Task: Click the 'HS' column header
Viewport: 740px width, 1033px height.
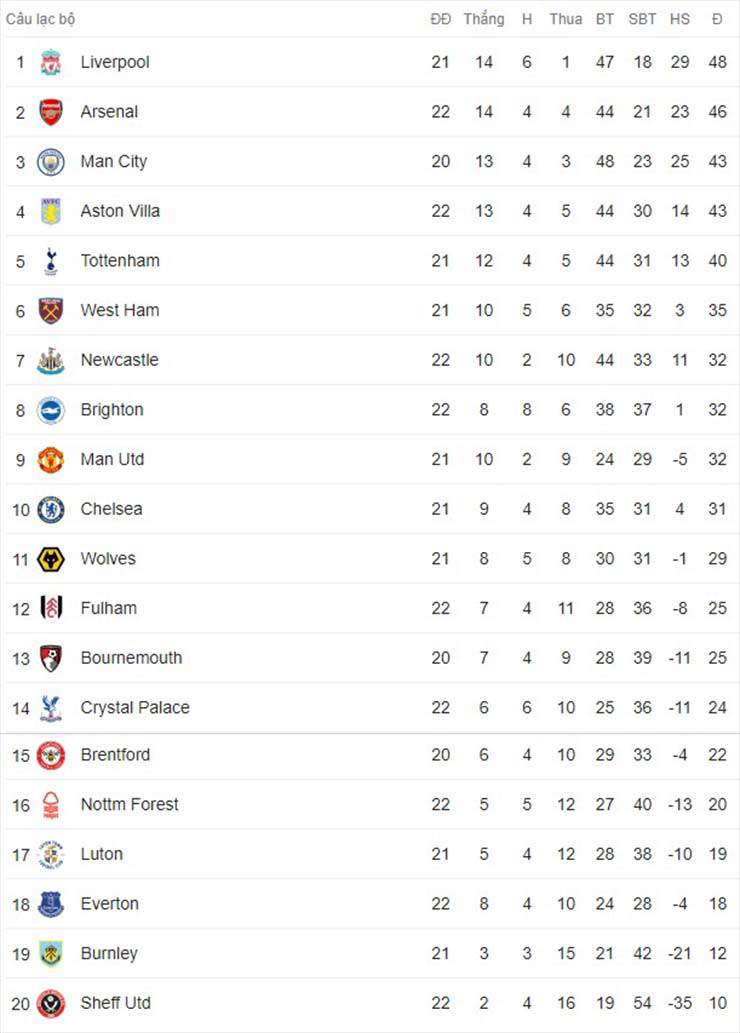Action: pos(680,19)
